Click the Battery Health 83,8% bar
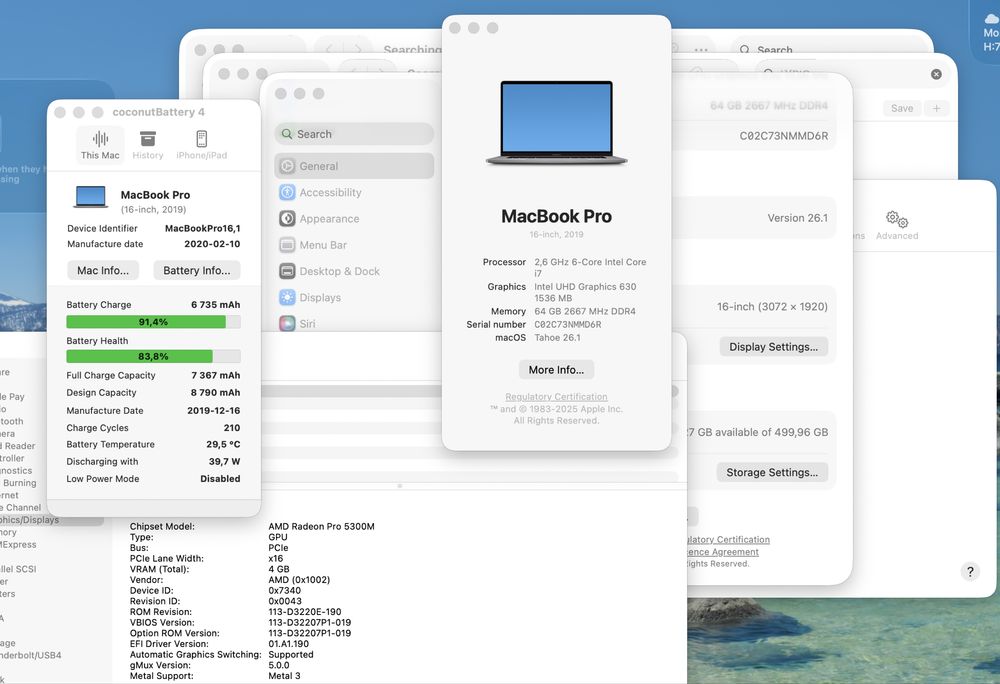Viewport: 1000px width, 684px height. [153, 356]
